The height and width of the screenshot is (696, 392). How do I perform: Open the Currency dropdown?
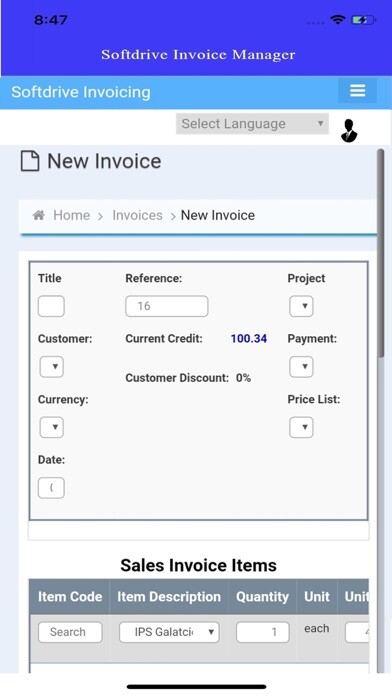[51, 427]
